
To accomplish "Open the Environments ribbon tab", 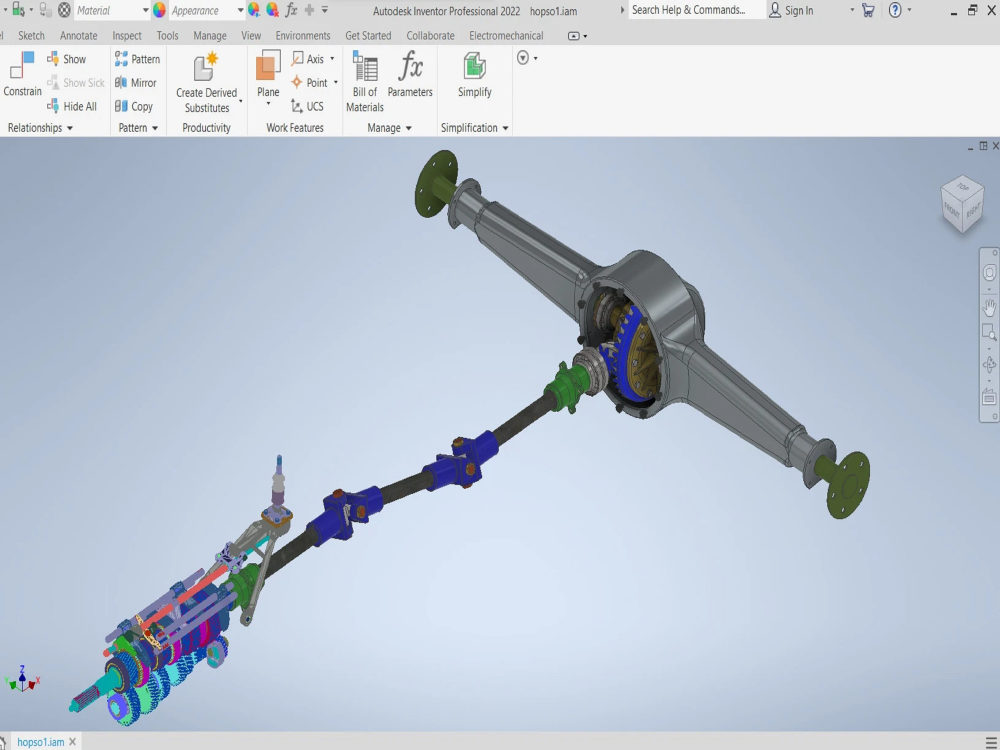I will click(302, 35).
